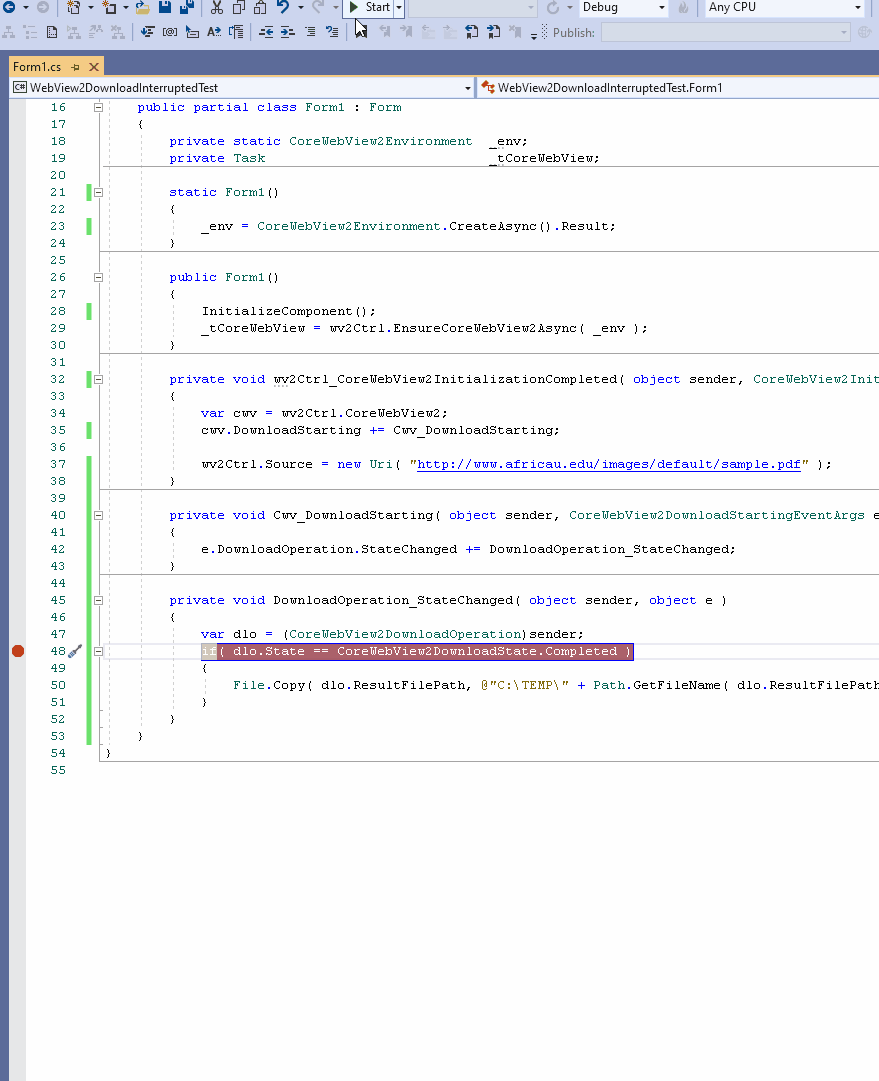
Task: Click the Paste clipboard icon
Action: [260, 7]
